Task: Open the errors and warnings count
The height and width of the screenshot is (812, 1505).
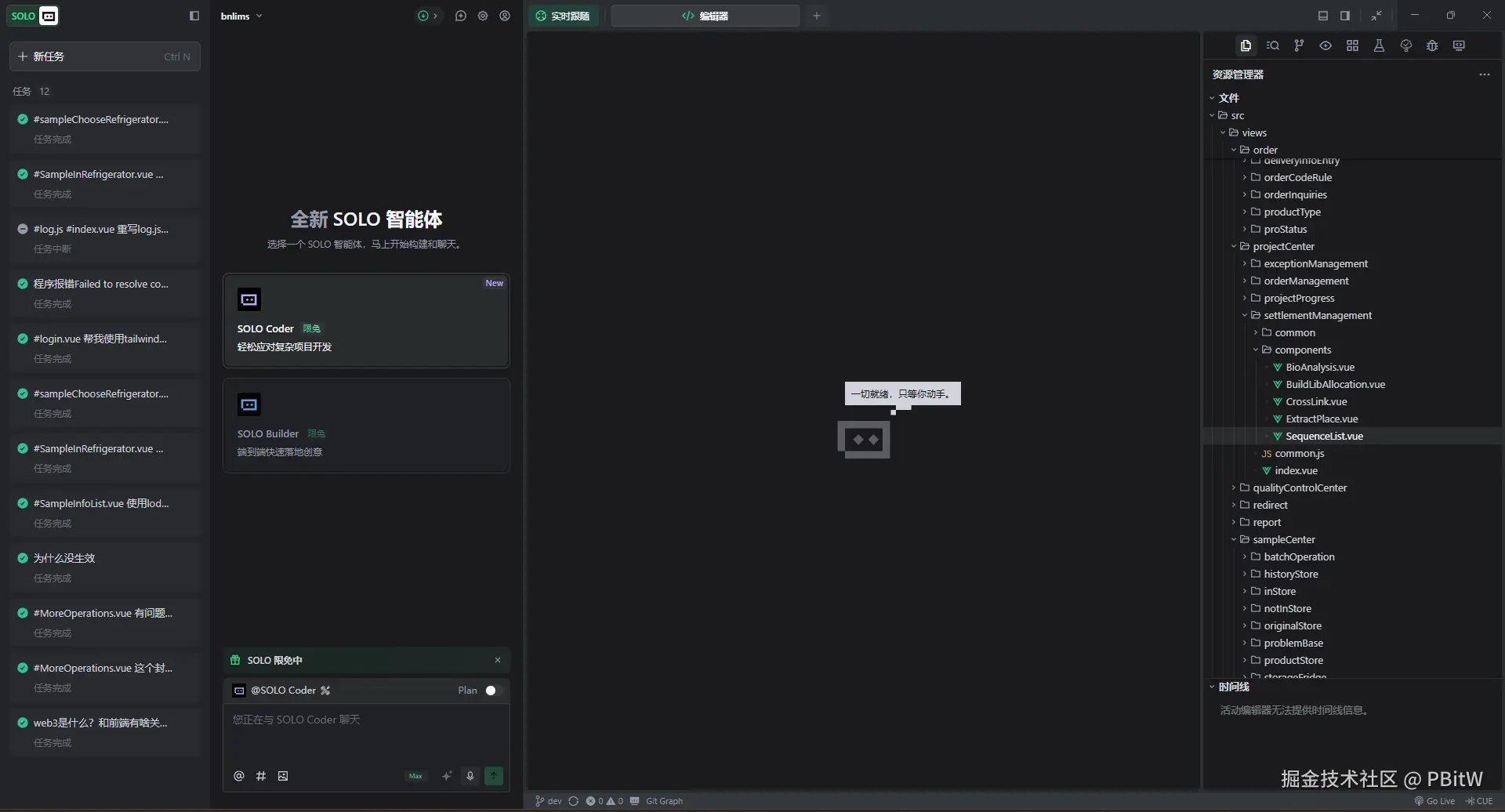Action: (604, 801)
